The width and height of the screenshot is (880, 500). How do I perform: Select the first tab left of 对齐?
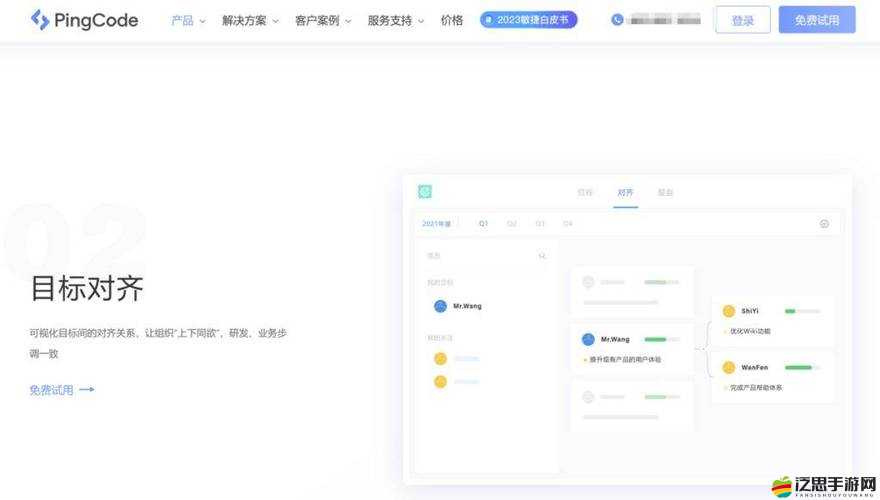pos(585,192)
